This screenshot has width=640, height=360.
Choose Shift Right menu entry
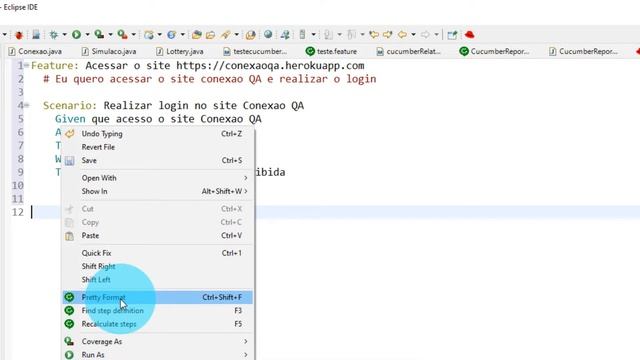coord(158,267)
